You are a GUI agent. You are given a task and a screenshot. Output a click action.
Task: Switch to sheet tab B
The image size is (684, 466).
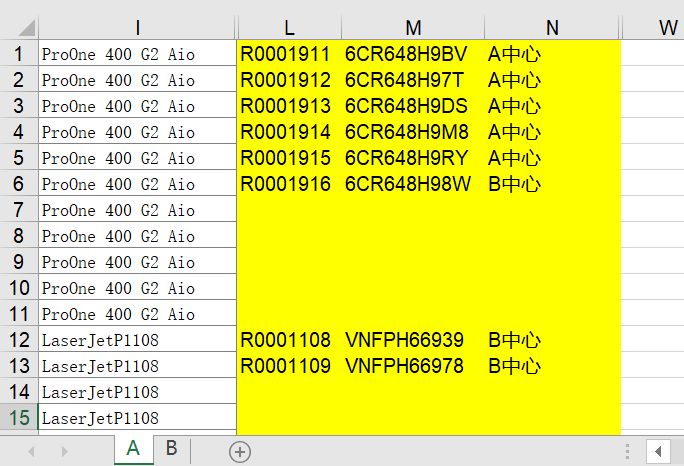172,449
